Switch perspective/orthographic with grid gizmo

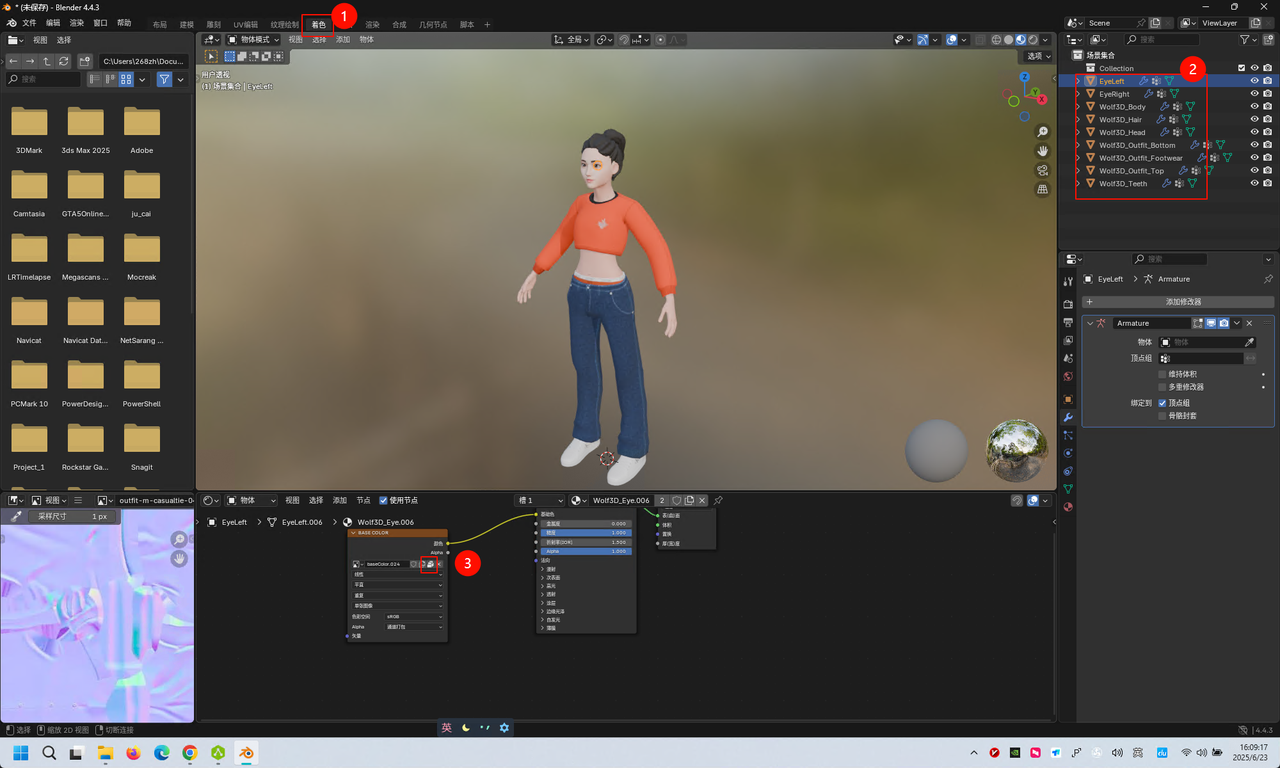pyautogui.click(x=1042, y=189)
